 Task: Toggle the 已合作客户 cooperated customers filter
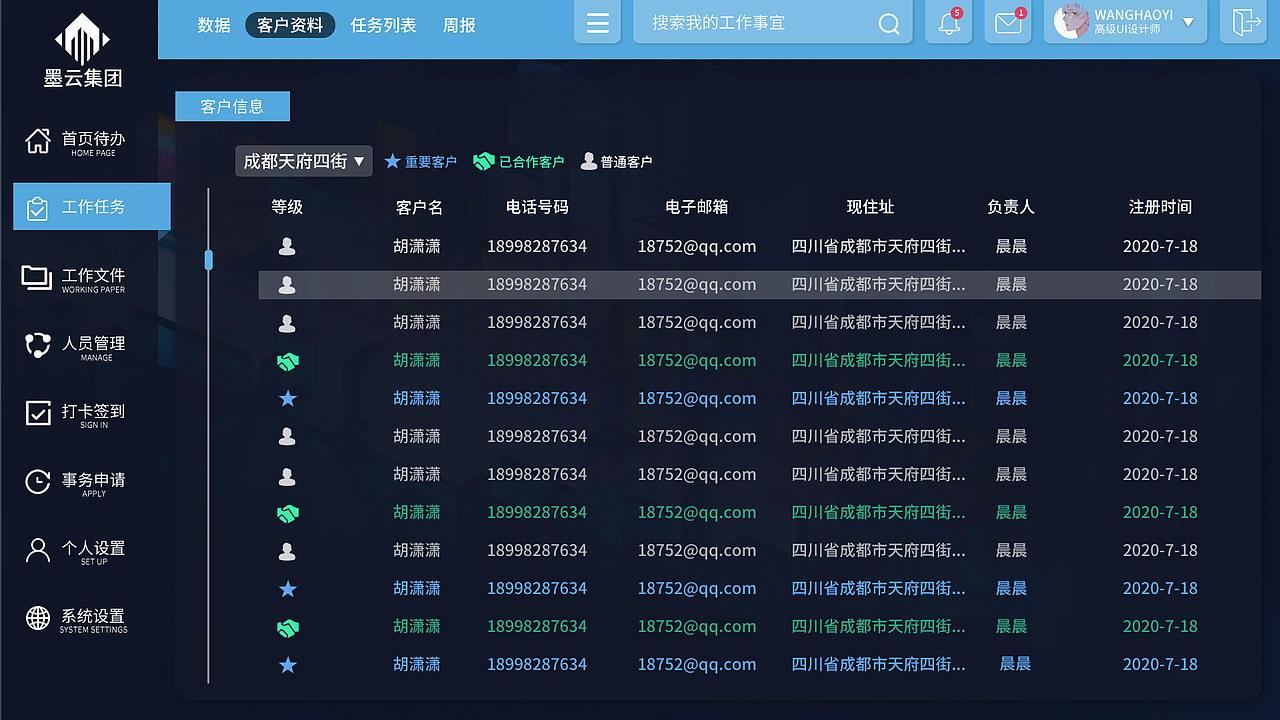[x=519, y=161]
